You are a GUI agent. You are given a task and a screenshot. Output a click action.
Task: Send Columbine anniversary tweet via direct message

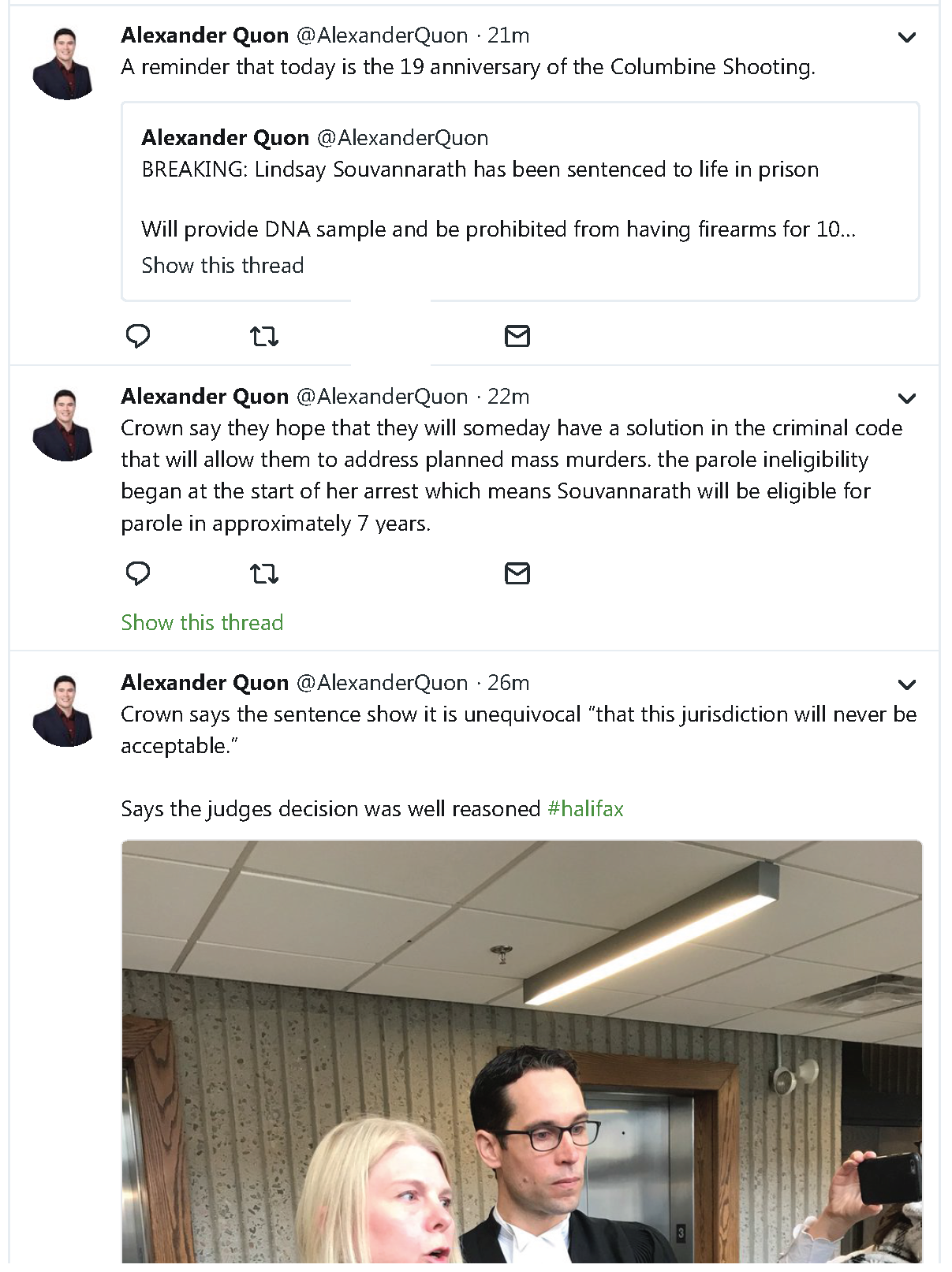click(517, 336)
